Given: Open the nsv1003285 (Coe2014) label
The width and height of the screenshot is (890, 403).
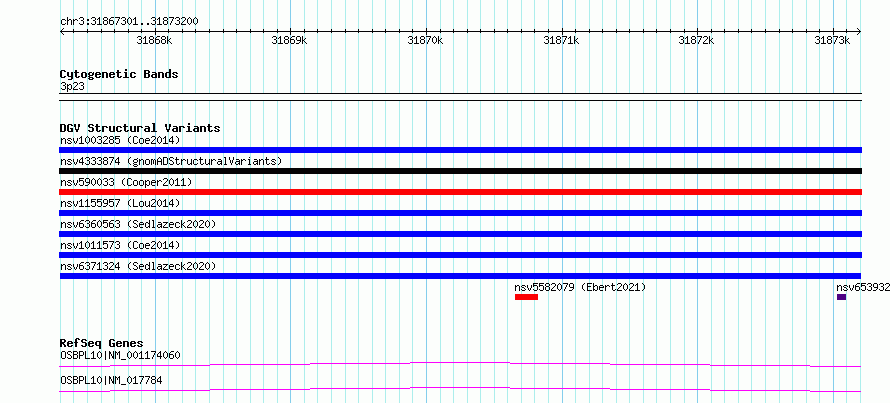Looking at the screenshot, I should [120, 140].
